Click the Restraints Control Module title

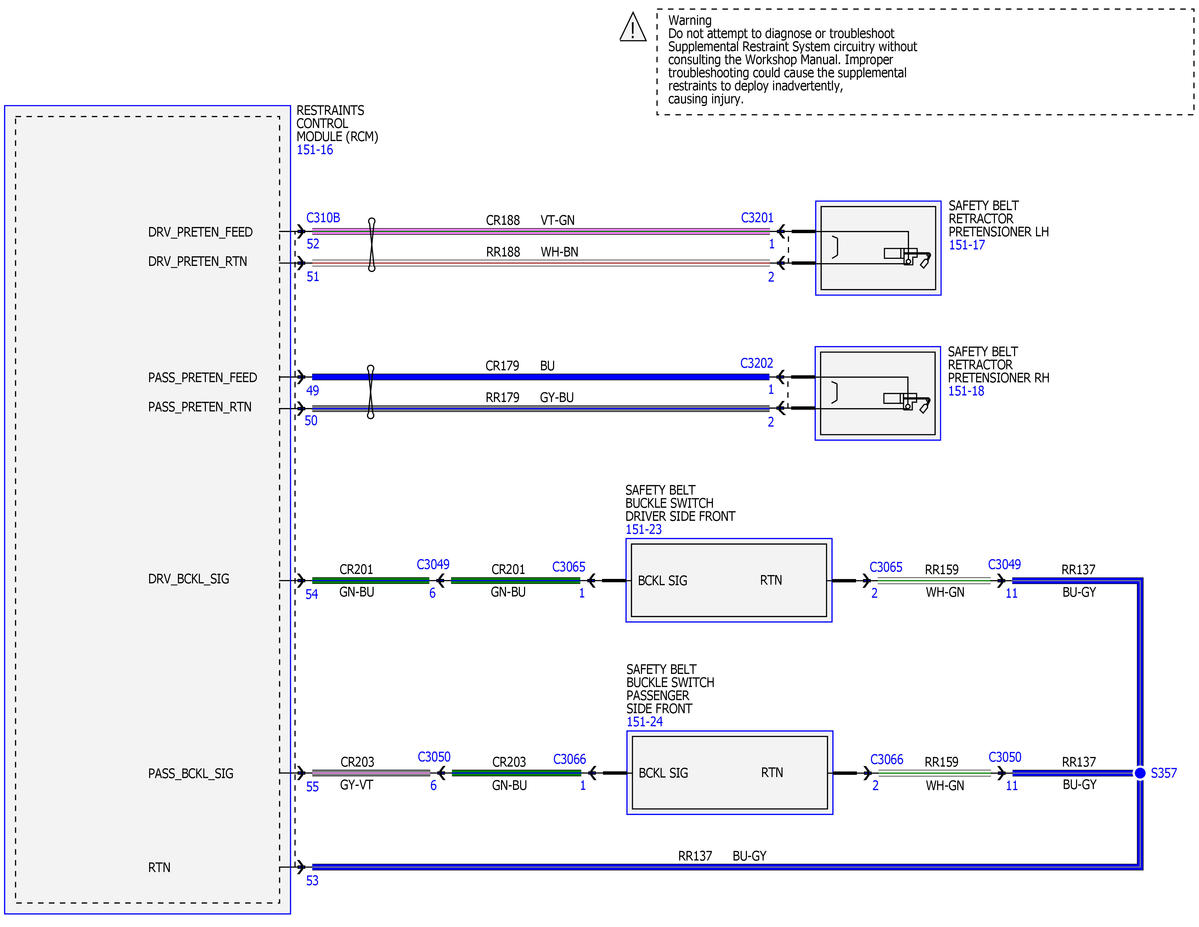(x=337, y=124)
